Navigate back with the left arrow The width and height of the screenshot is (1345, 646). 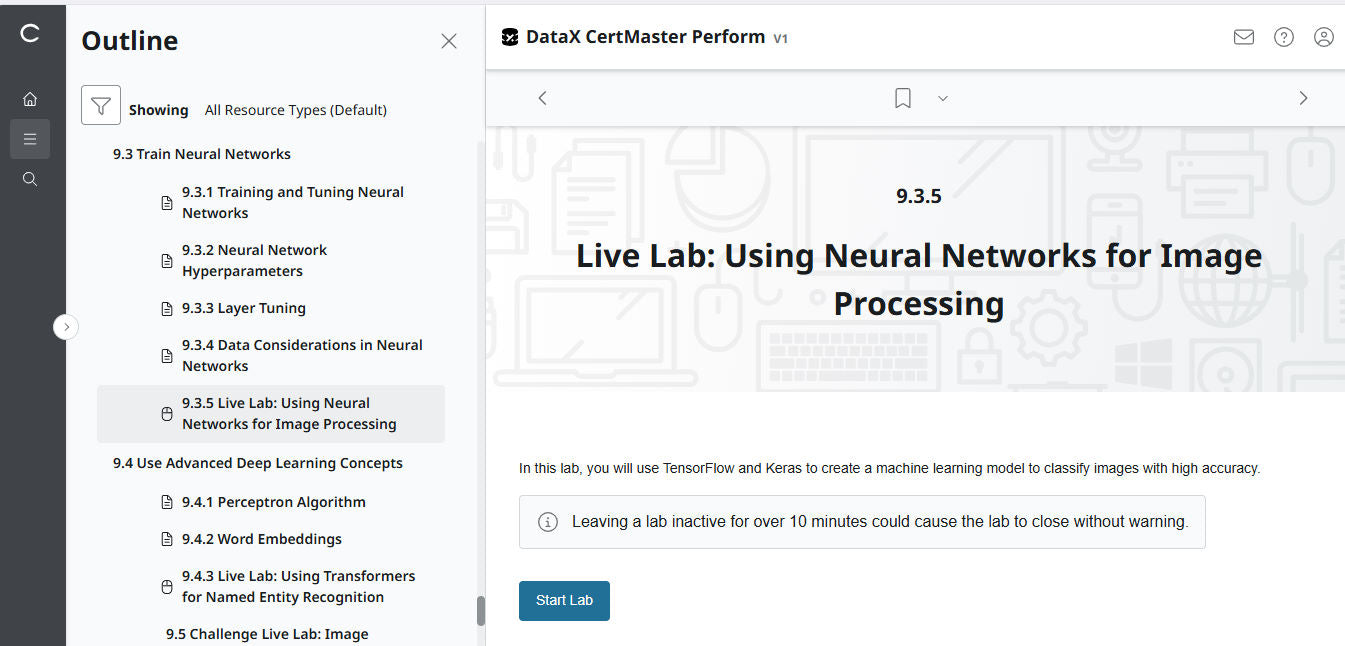(542, 97)
